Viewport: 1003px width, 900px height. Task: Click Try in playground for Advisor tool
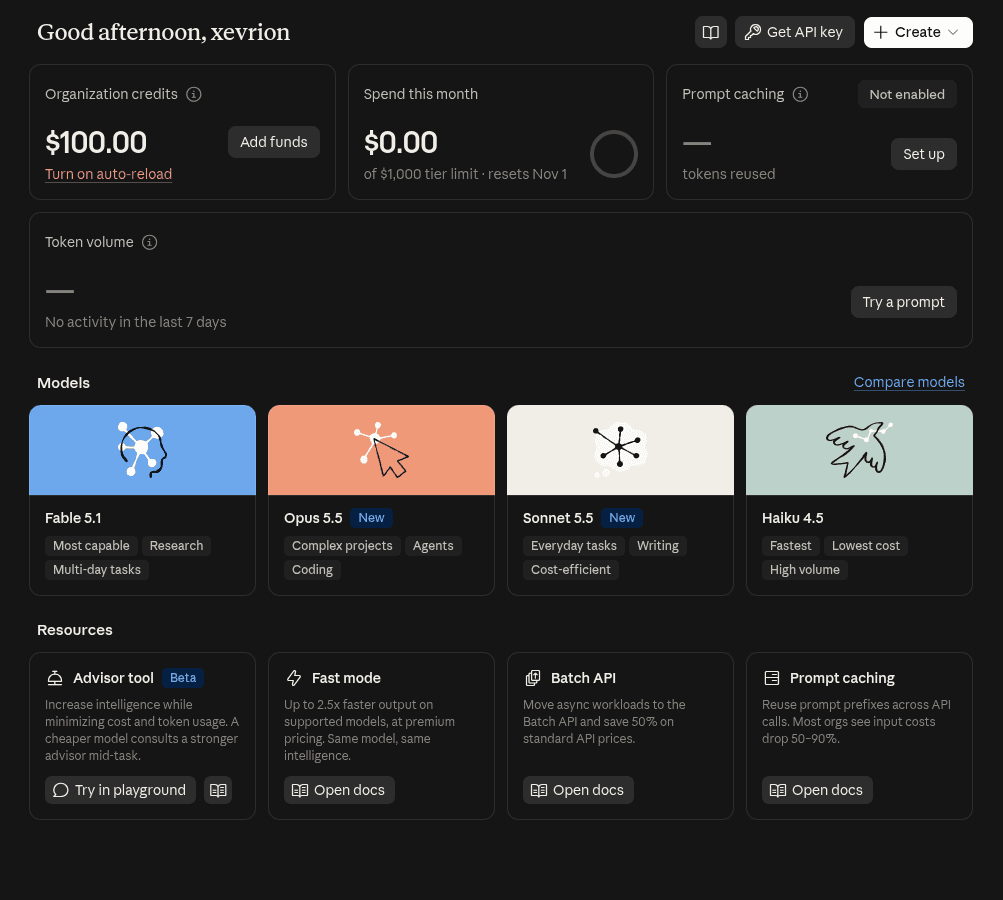[120, 790]
